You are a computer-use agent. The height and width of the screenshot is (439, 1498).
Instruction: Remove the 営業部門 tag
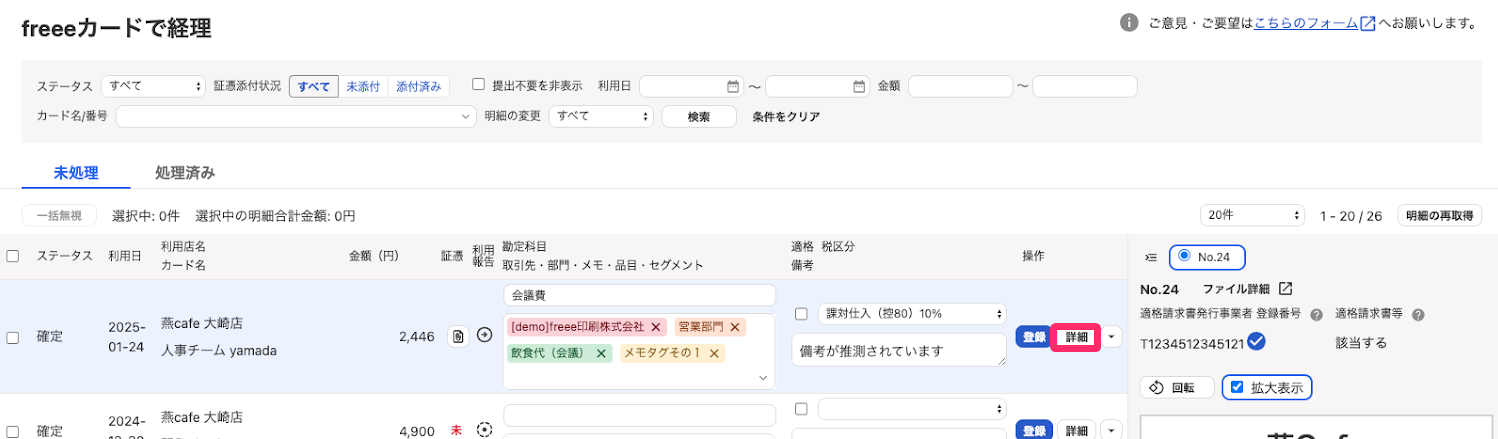[736, 327]
